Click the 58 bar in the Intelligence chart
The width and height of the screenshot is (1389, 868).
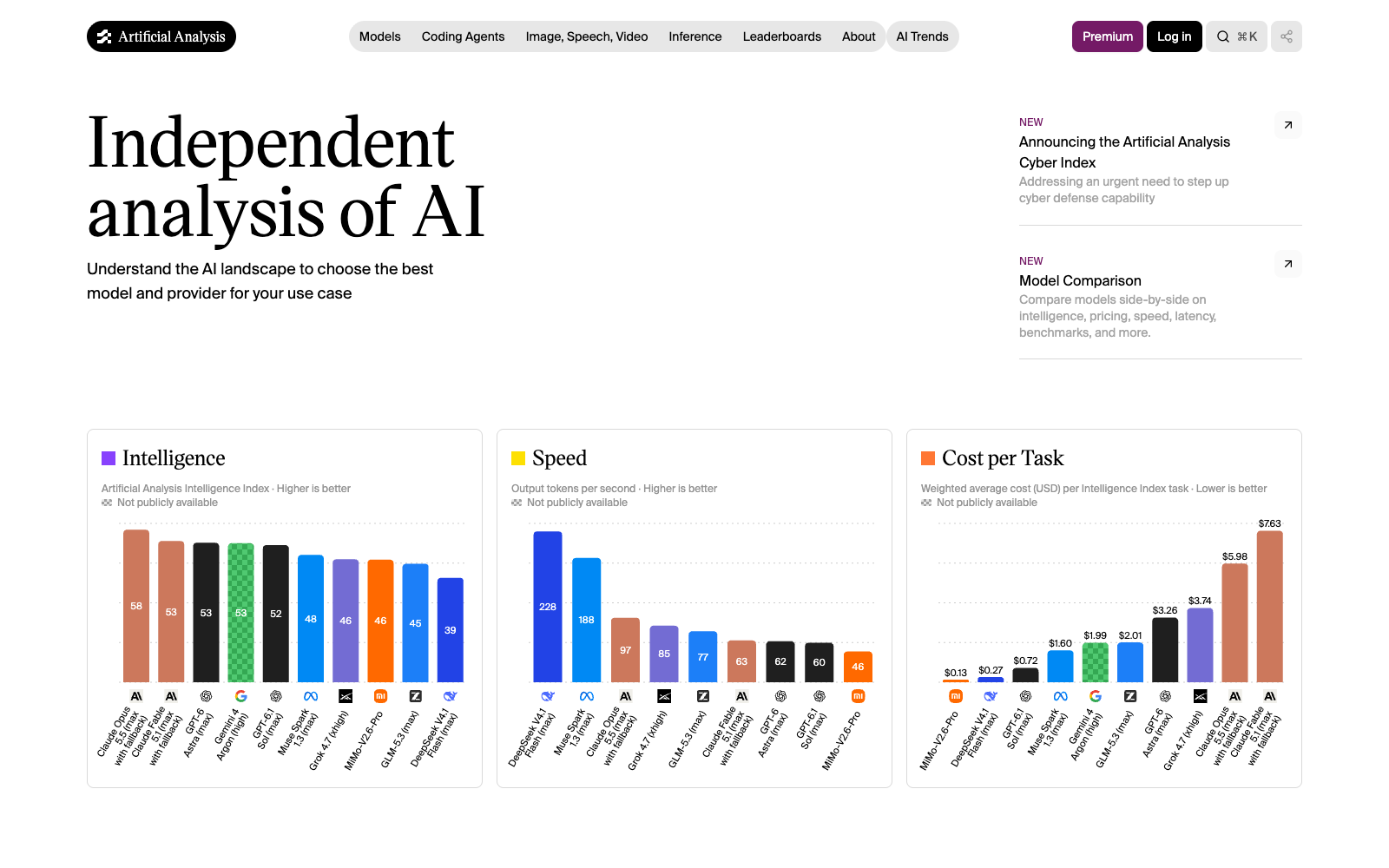136,606
